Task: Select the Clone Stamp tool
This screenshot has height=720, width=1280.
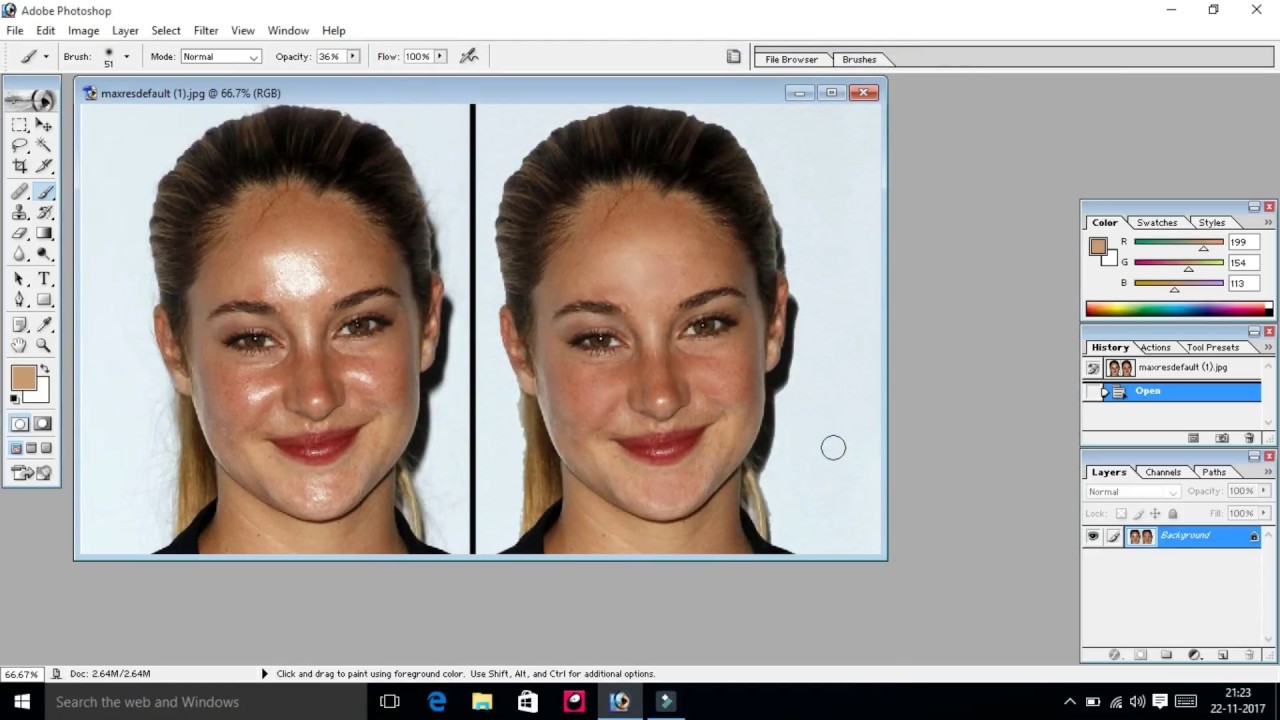Action: (20, 213)
